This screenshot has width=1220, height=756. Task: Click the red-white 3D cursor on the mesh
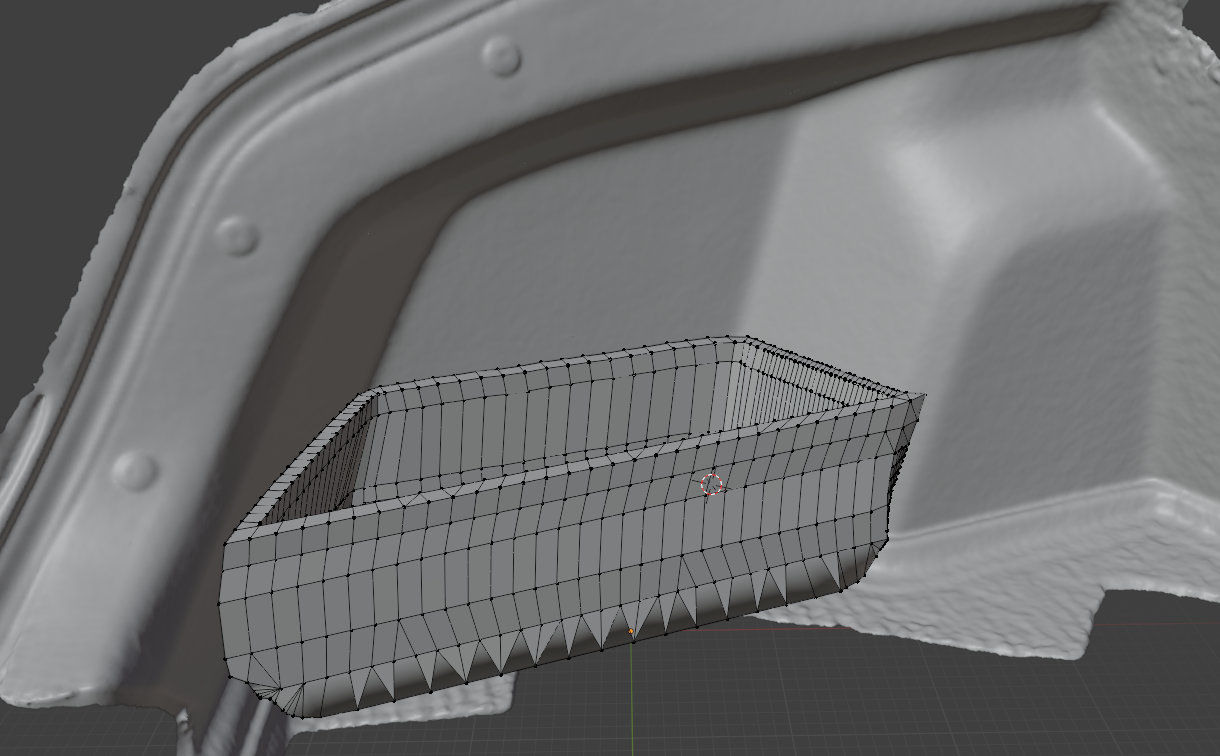(712, 485)
